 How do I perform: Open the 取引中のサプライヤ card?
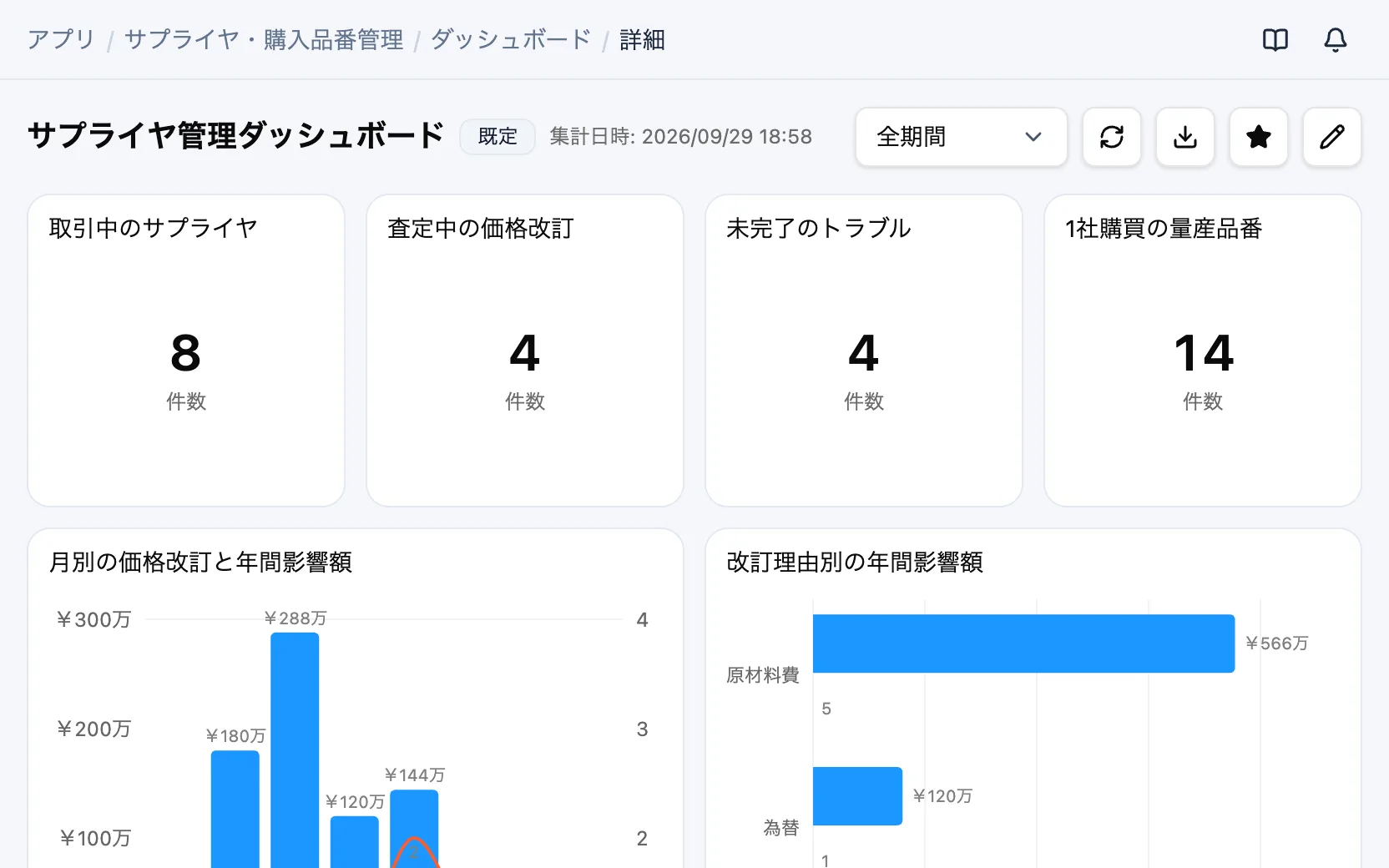[x=186, y=351]
